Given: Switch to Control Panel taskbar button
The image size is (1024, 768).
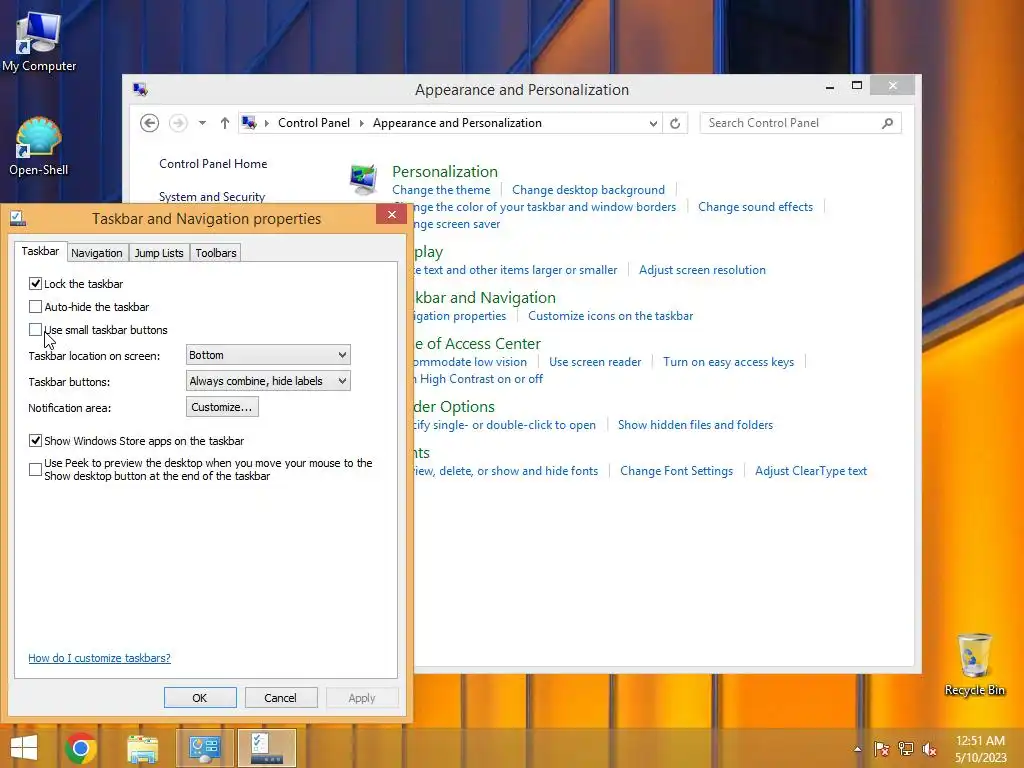Looking at the screenshot, I should tap(205, 748).
